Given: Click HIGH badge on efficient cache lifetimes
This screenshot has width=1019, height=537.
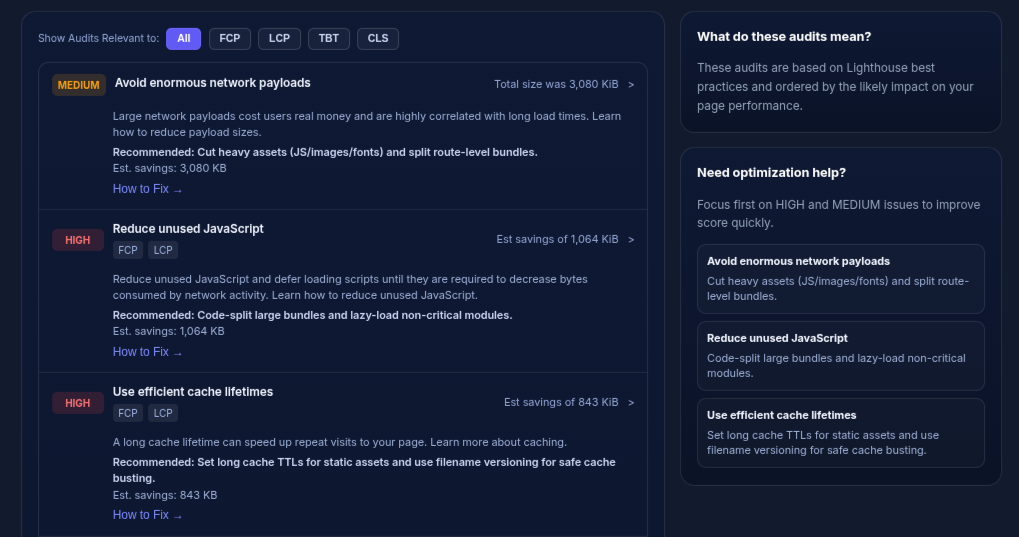Looking at the screenshot, I should point(78,403).
